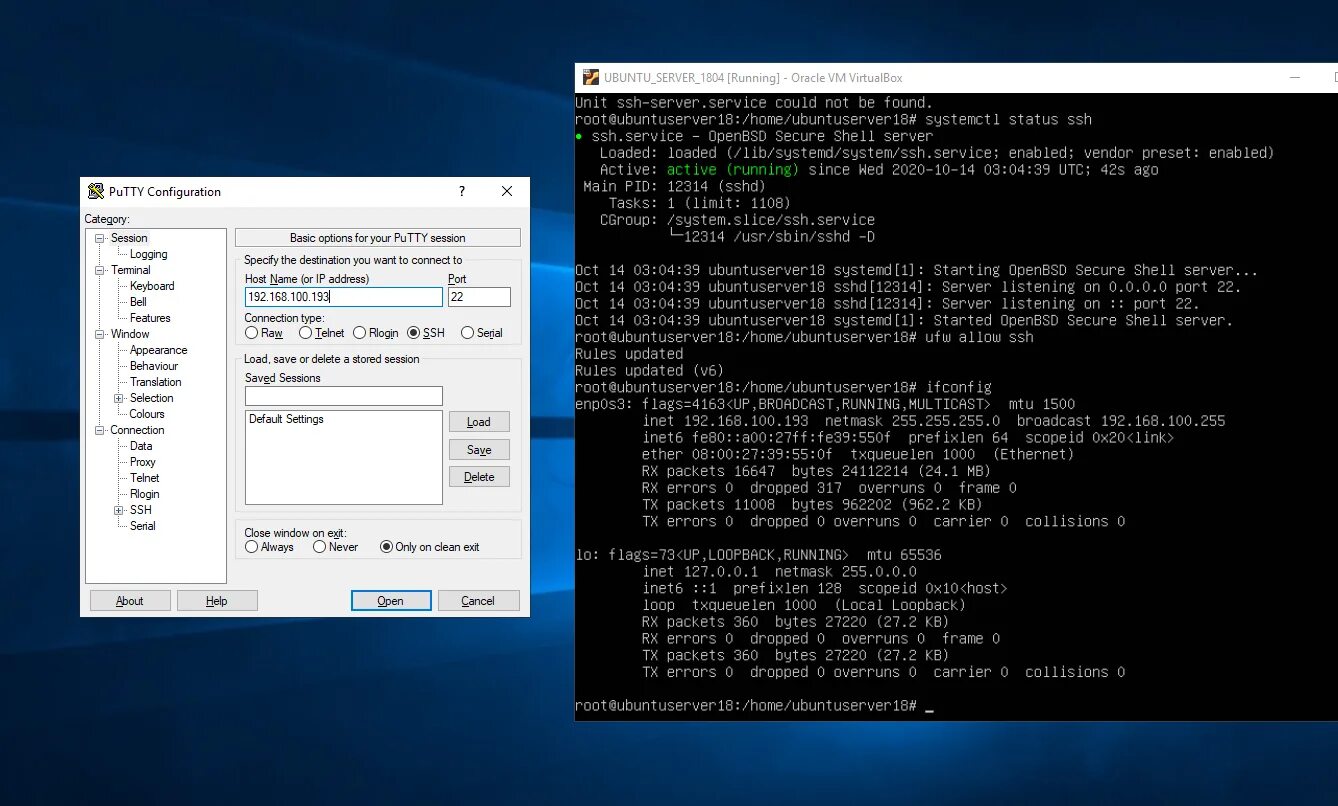Open the Connection category
This screenshot has height=806, width=1338.
coord(137,430)
